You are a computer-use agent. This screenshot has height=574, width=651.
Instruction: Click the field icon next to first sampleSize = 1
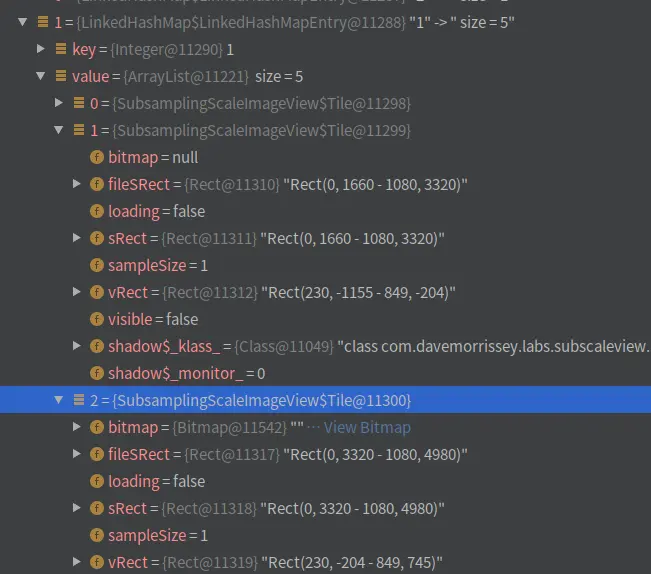coord(97,266)
